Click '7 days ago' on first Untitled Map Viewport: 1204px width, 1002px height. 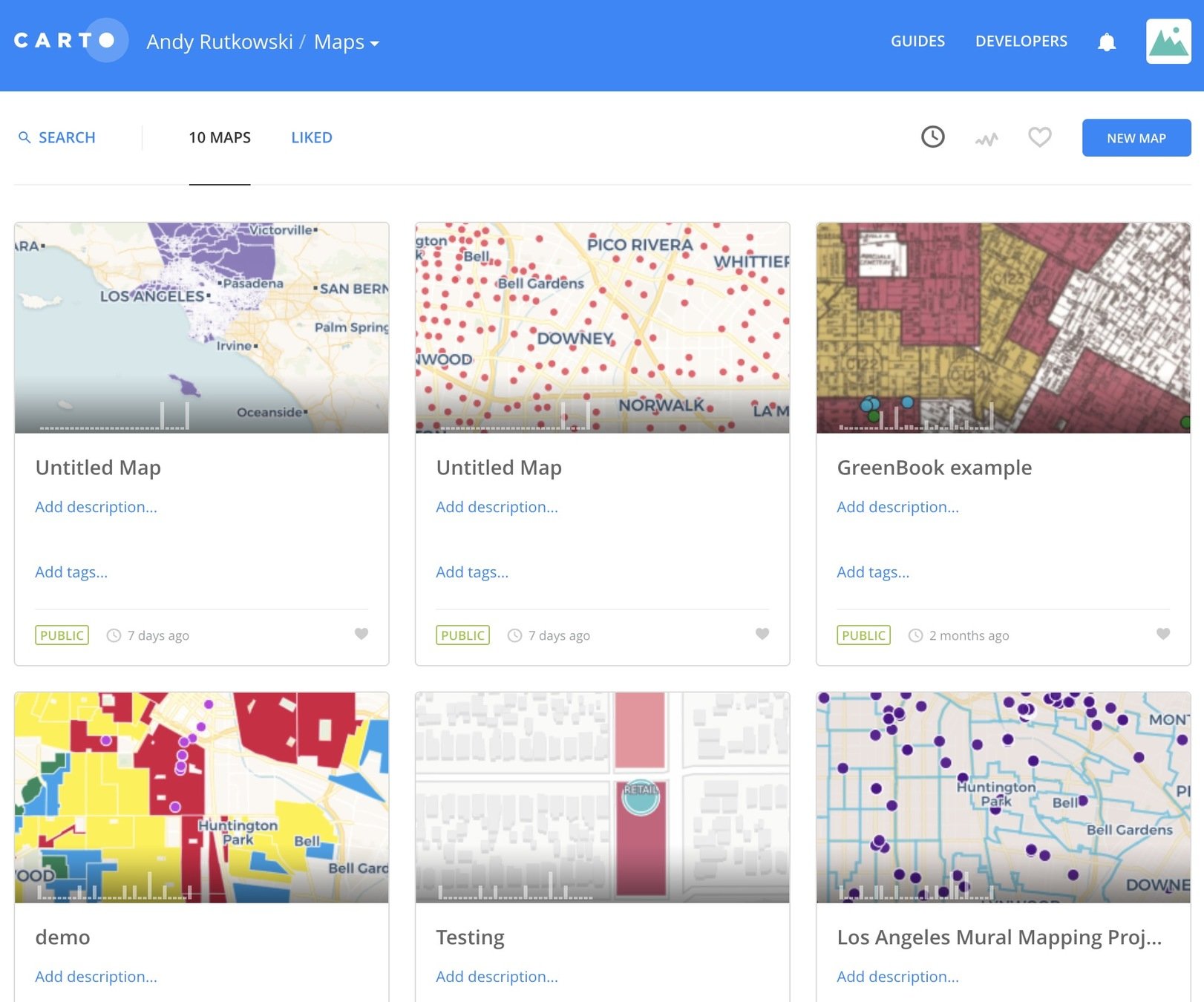pos(158,635)
